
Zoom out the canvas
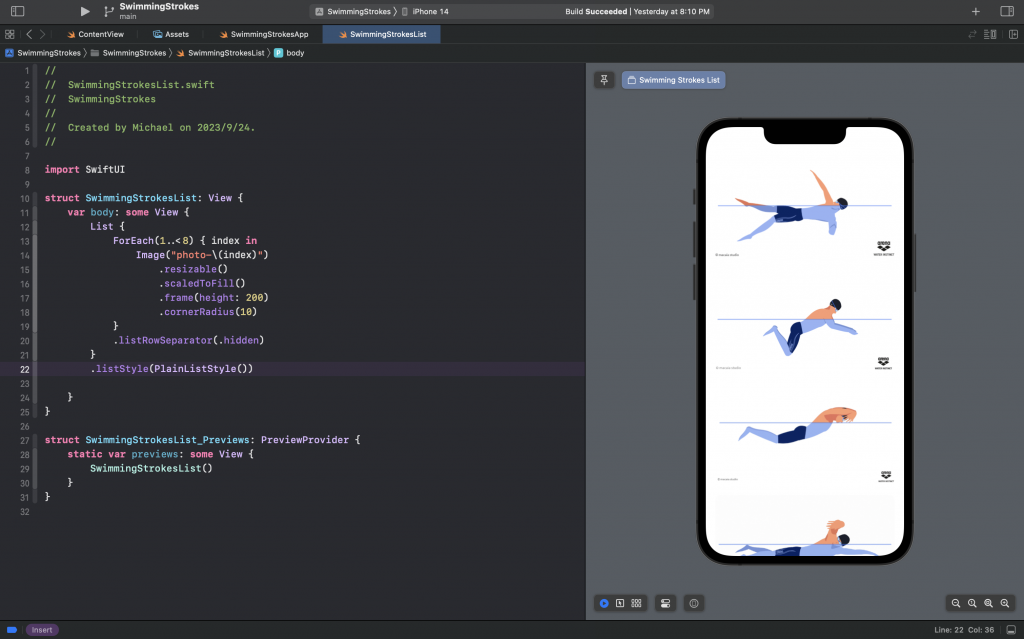[956, 603]
